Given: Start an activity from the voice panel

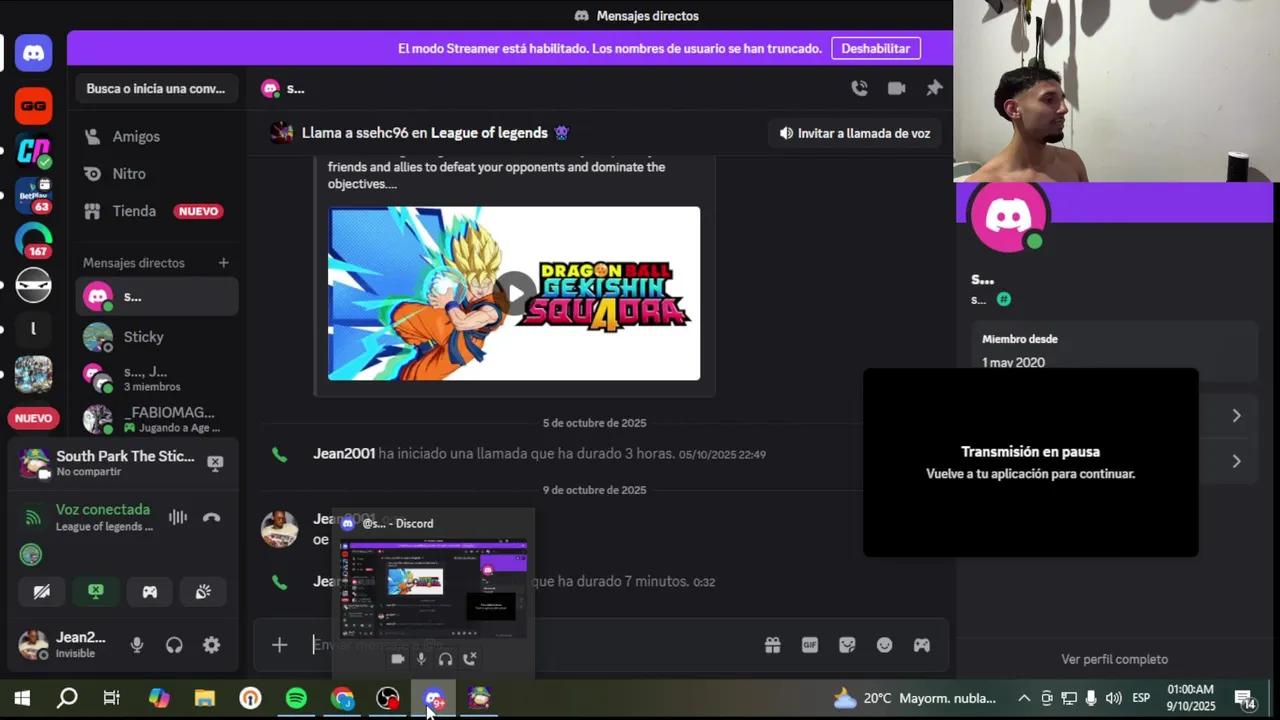Looking at the screenshot, I should click(149, 591).
